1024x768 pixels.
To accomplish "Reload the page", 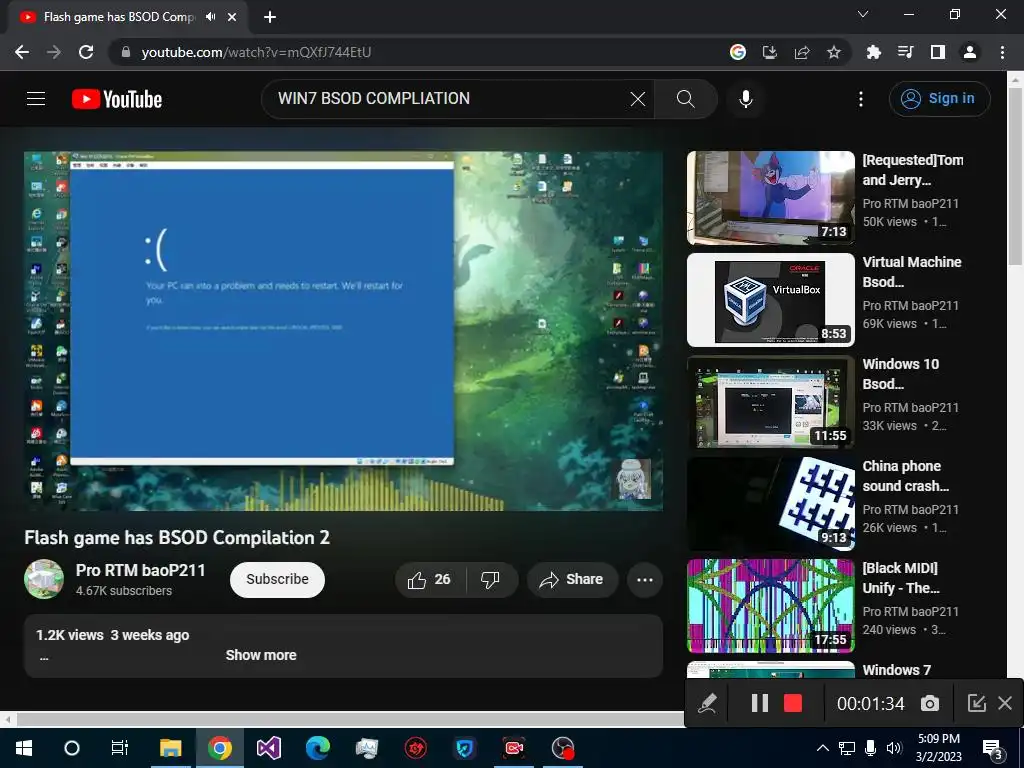I will (x=86, y=52).
